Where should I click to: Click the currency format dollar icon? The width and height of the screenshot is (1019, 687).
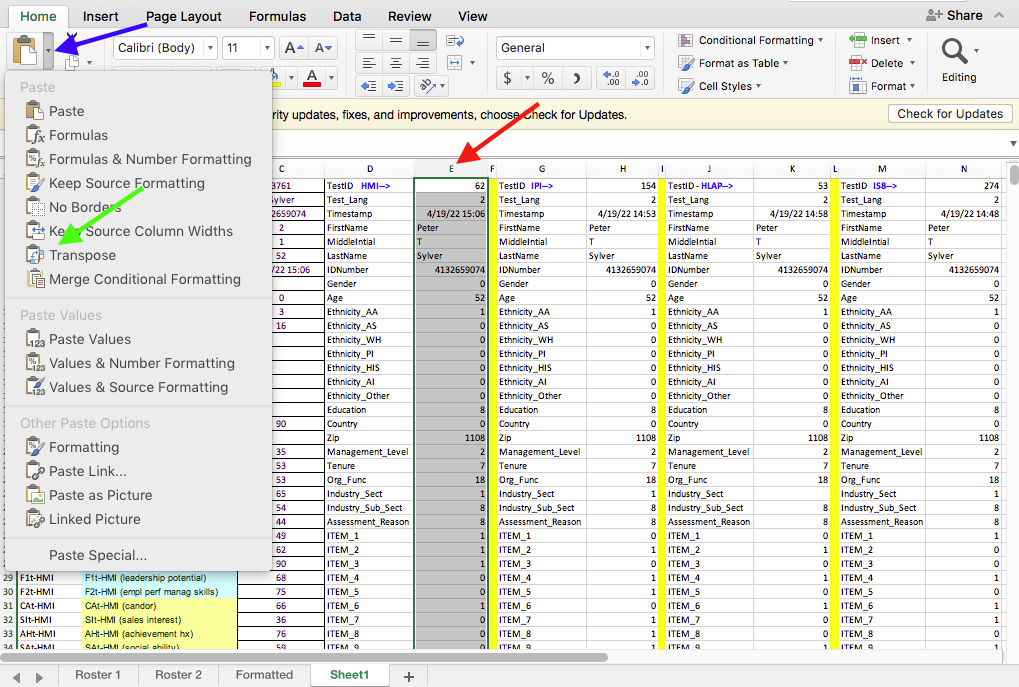(508, 78)
